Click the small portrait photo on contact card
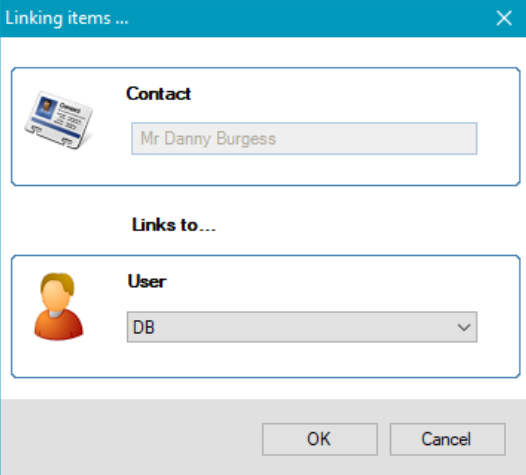This screenshot has height=475, width=526. coord(46,107)
